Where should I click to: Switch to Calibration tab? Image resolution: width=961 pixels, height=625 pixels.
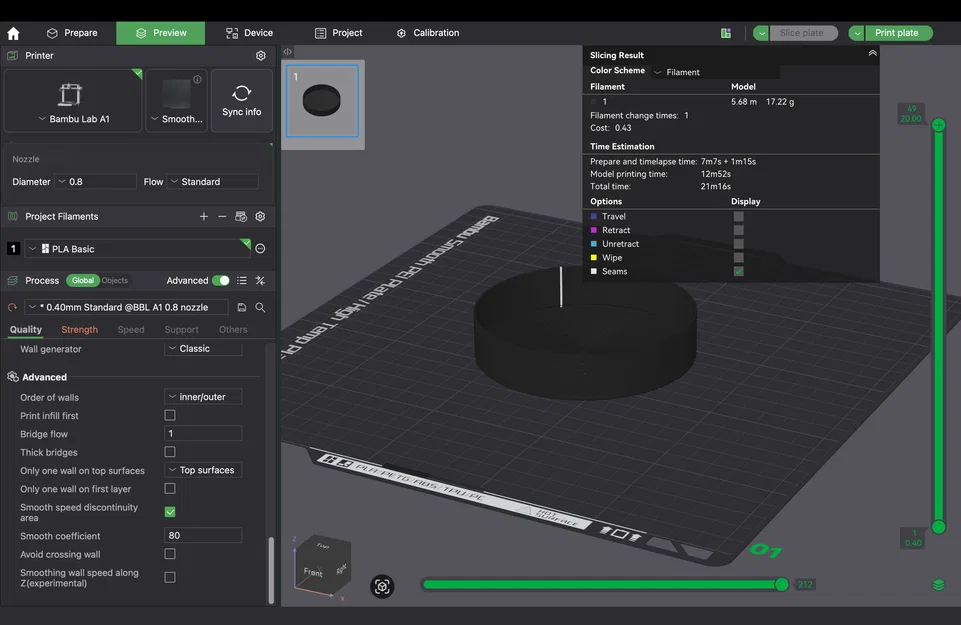[428, 33]
